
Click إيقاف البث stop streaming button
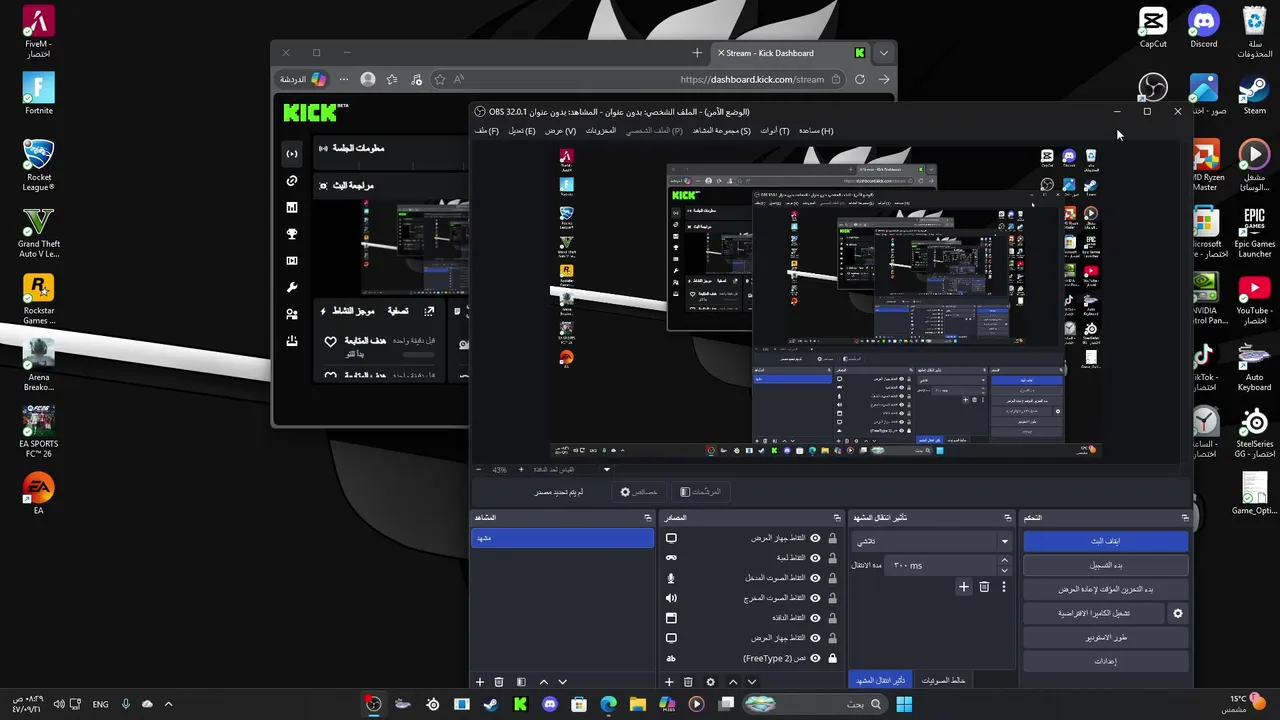tap(1105, 541)
